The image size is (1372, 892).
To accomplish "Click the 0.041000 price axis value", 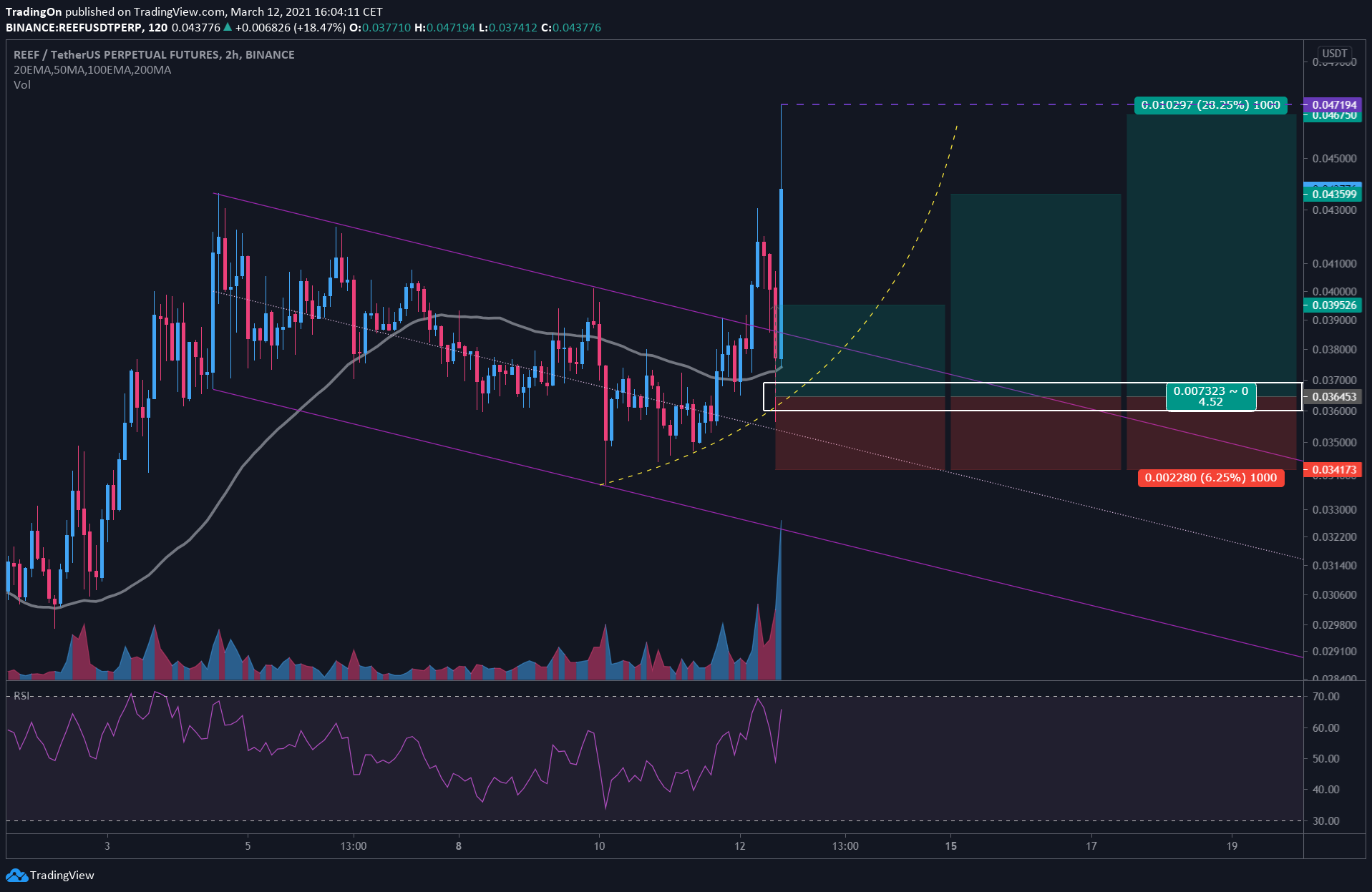I will (1334, 263).
